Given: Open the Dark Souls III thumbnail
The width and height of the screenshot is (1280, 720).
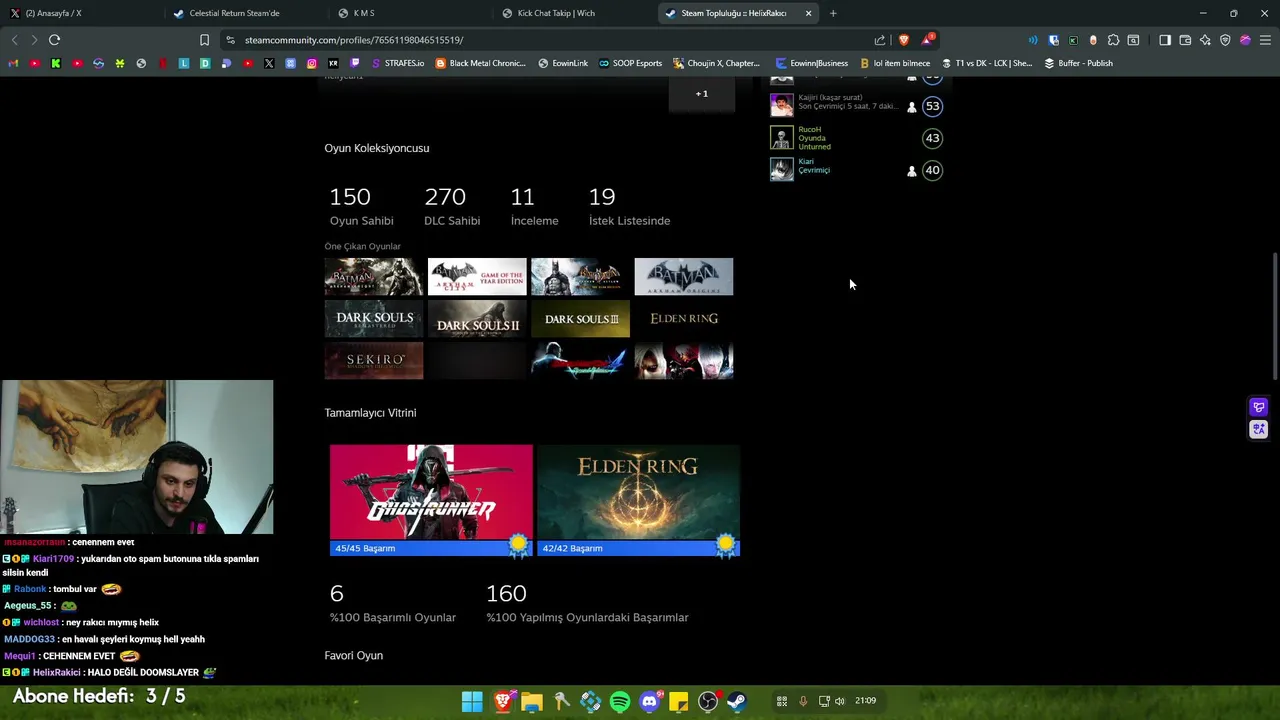Looking at the screenshot, I should click(x=580, y=319).
